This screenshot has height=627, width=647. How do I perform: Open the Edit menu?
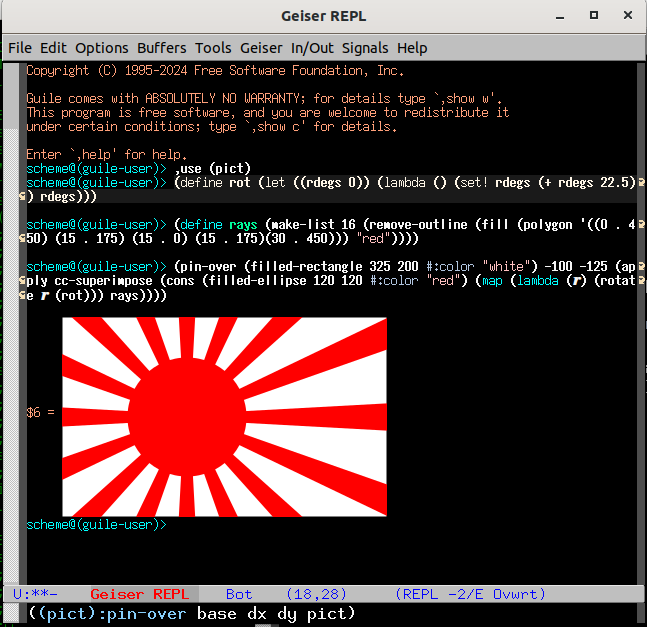point(53,48)
